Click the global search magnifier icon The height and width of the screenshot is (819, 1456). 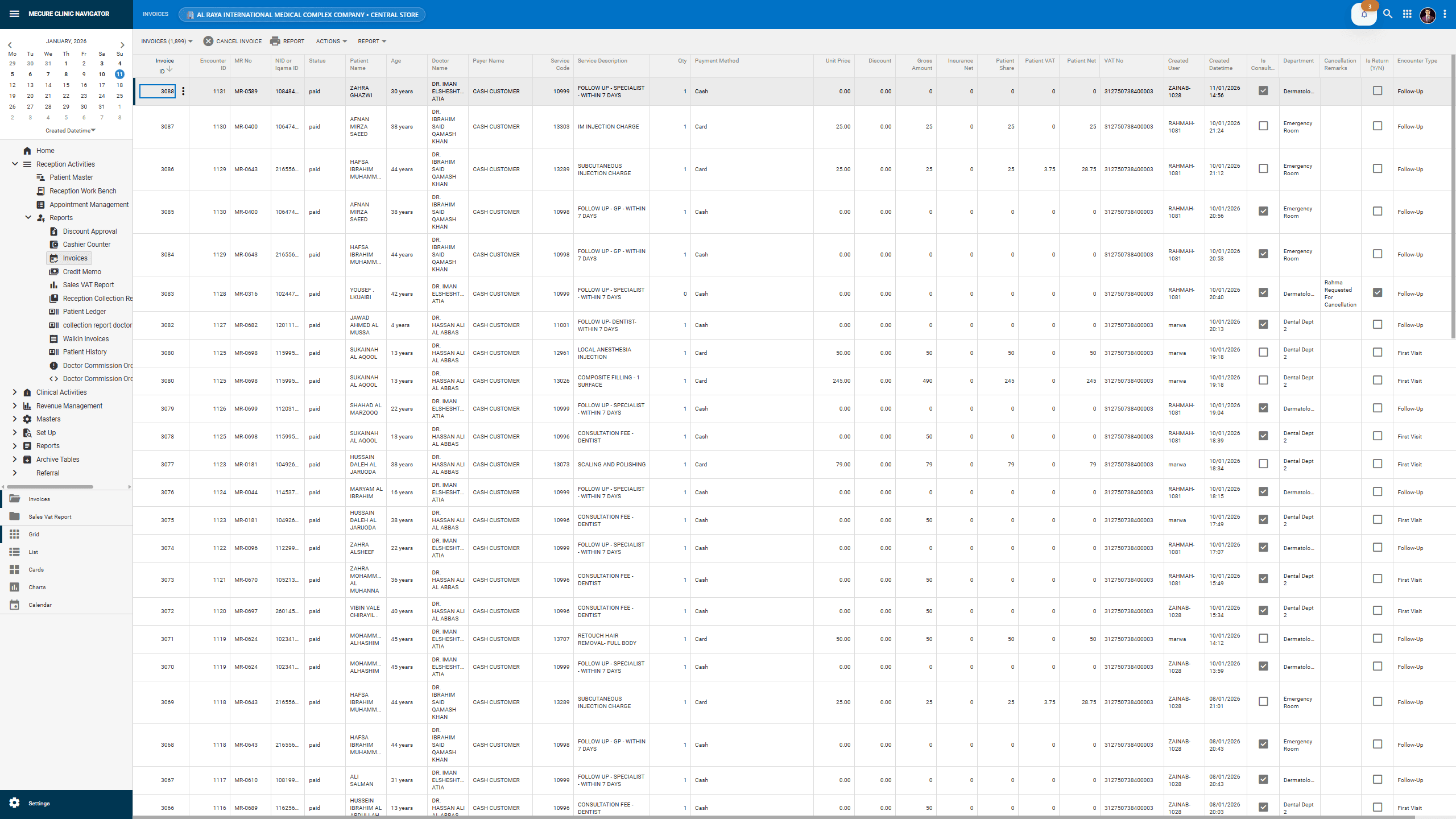tap(1387, 14)
